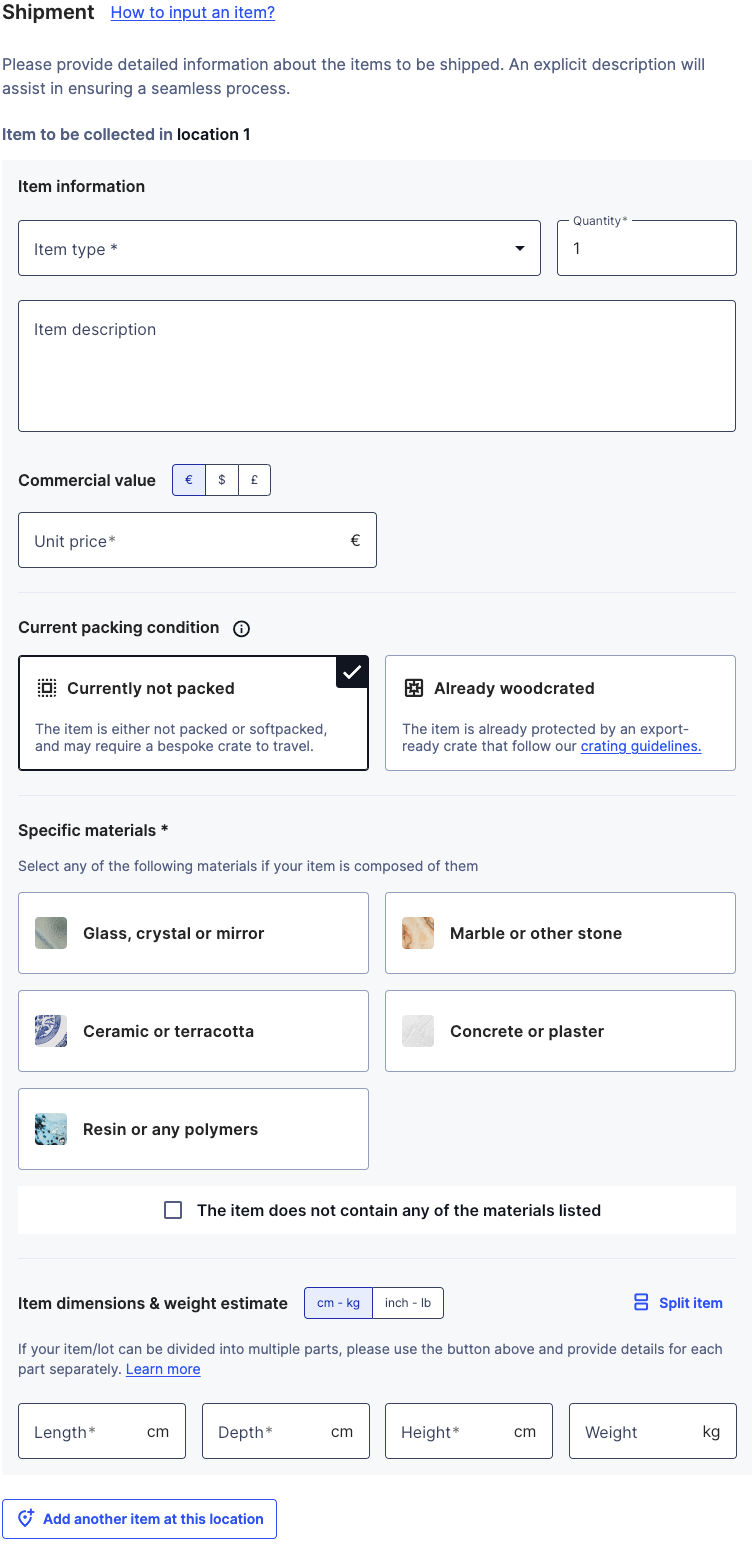Choose the Already woodcrated packing option

pos(560,713)
